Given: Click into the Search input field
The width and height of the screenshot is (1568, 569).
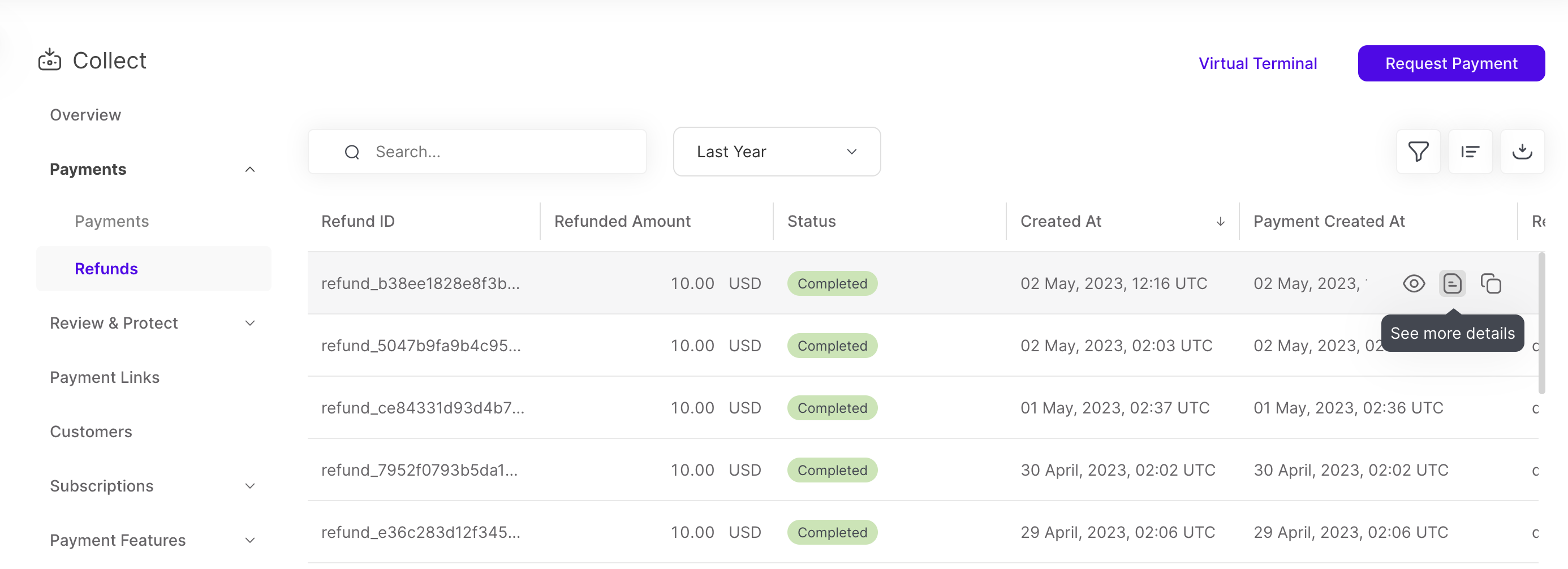Looking at the screenshot, I should click(499, 152).
